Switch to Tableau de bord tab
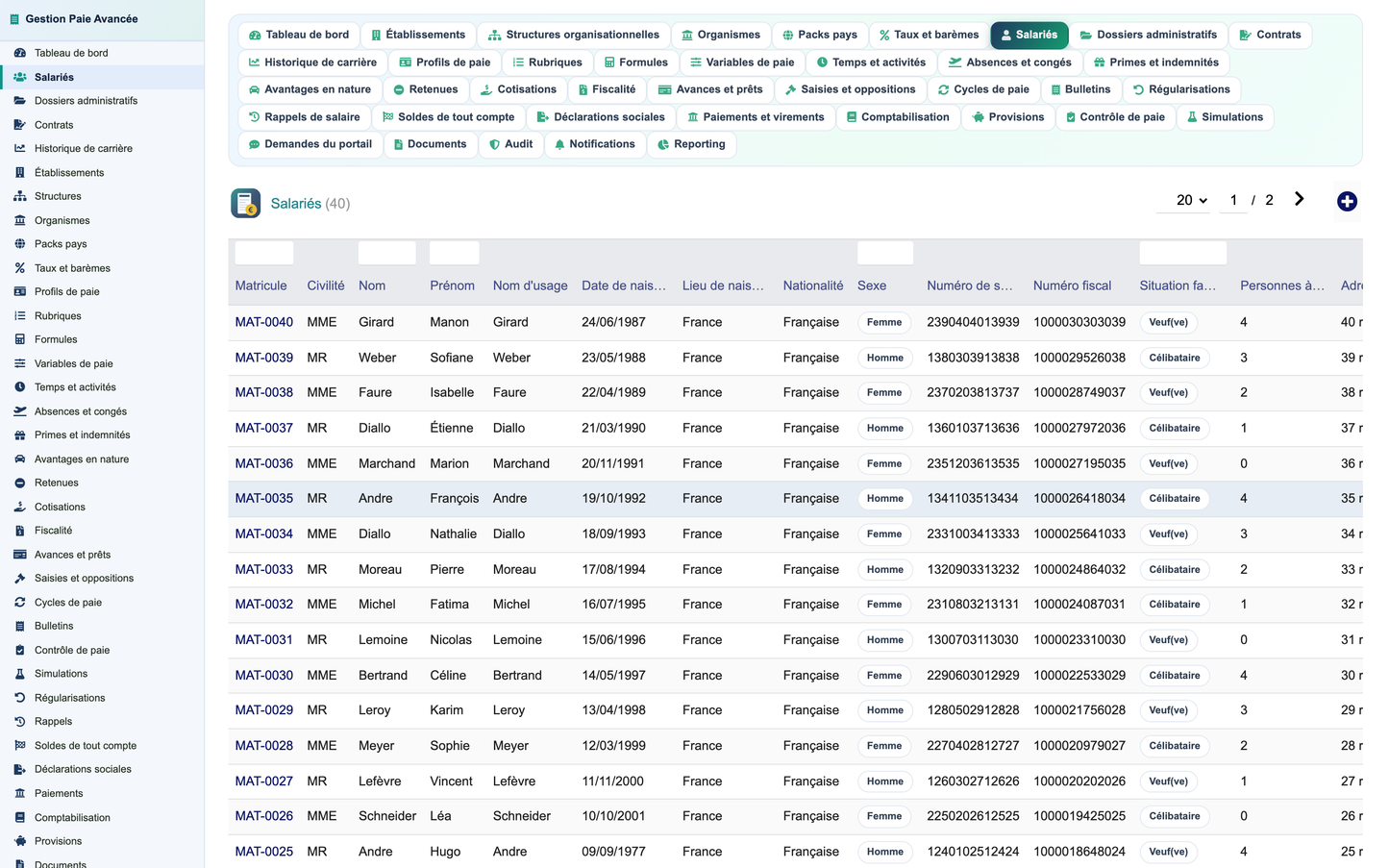 pos(299,35)
